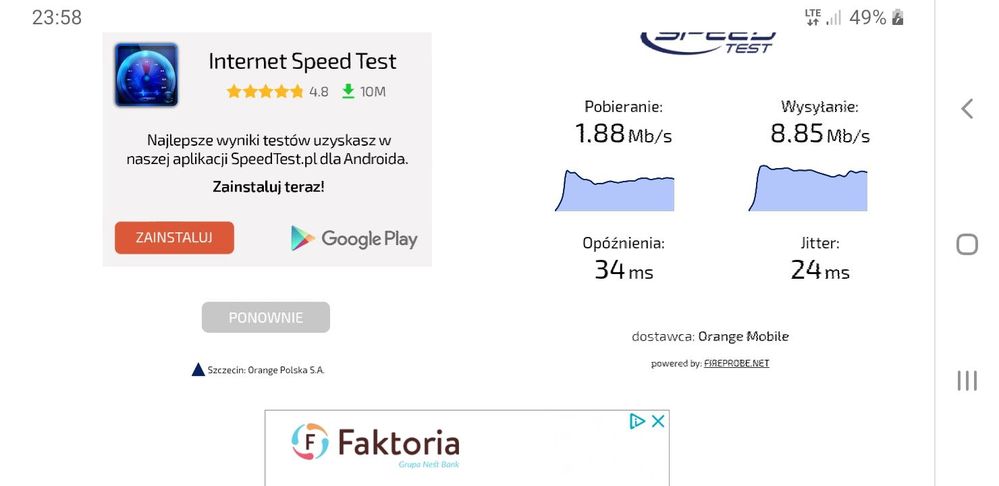Open recent apps with three-bar icon

(x=966, y=380)
